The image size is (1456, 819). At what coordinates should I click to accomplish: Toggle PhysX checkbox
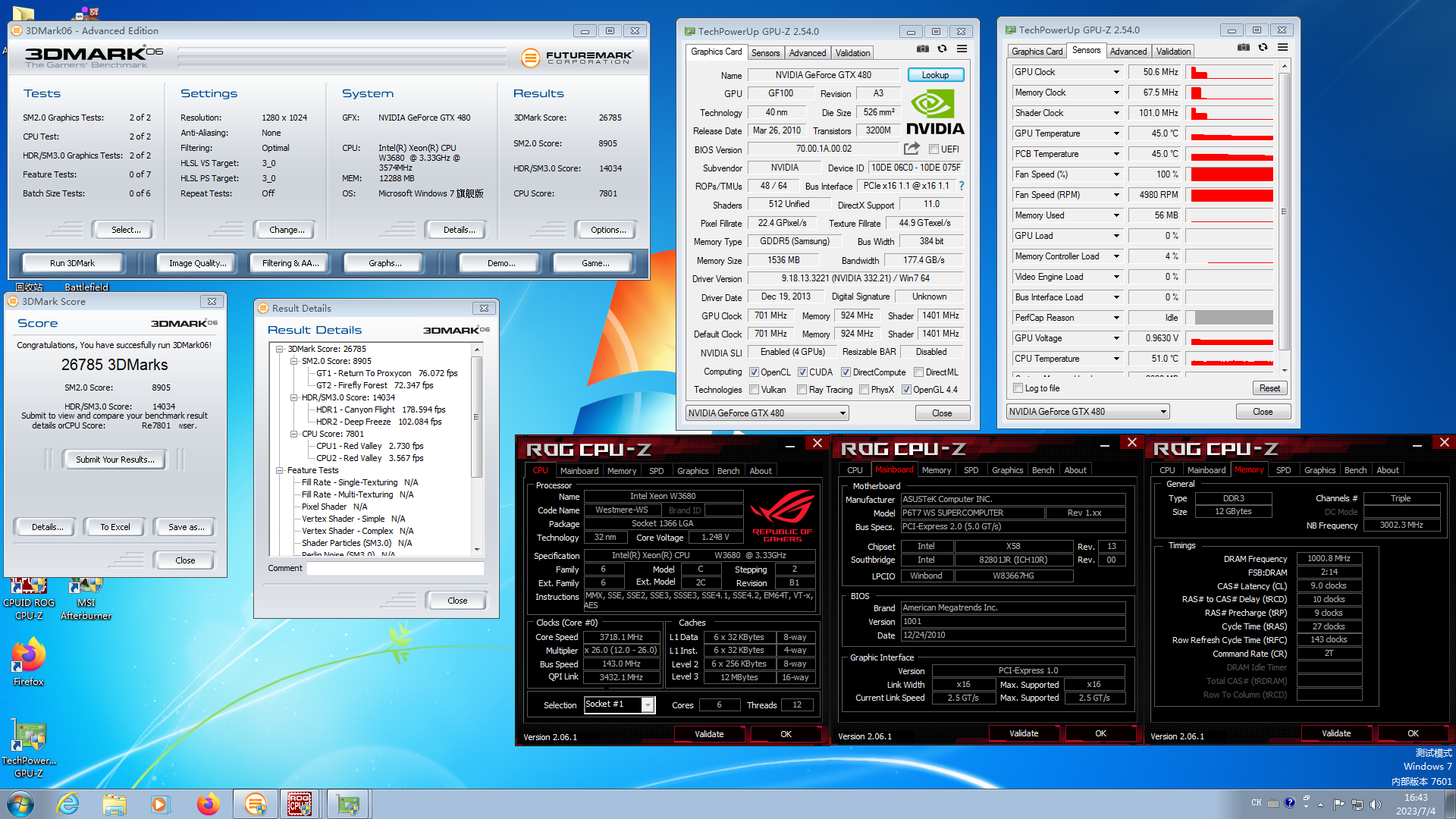point(864,390)
